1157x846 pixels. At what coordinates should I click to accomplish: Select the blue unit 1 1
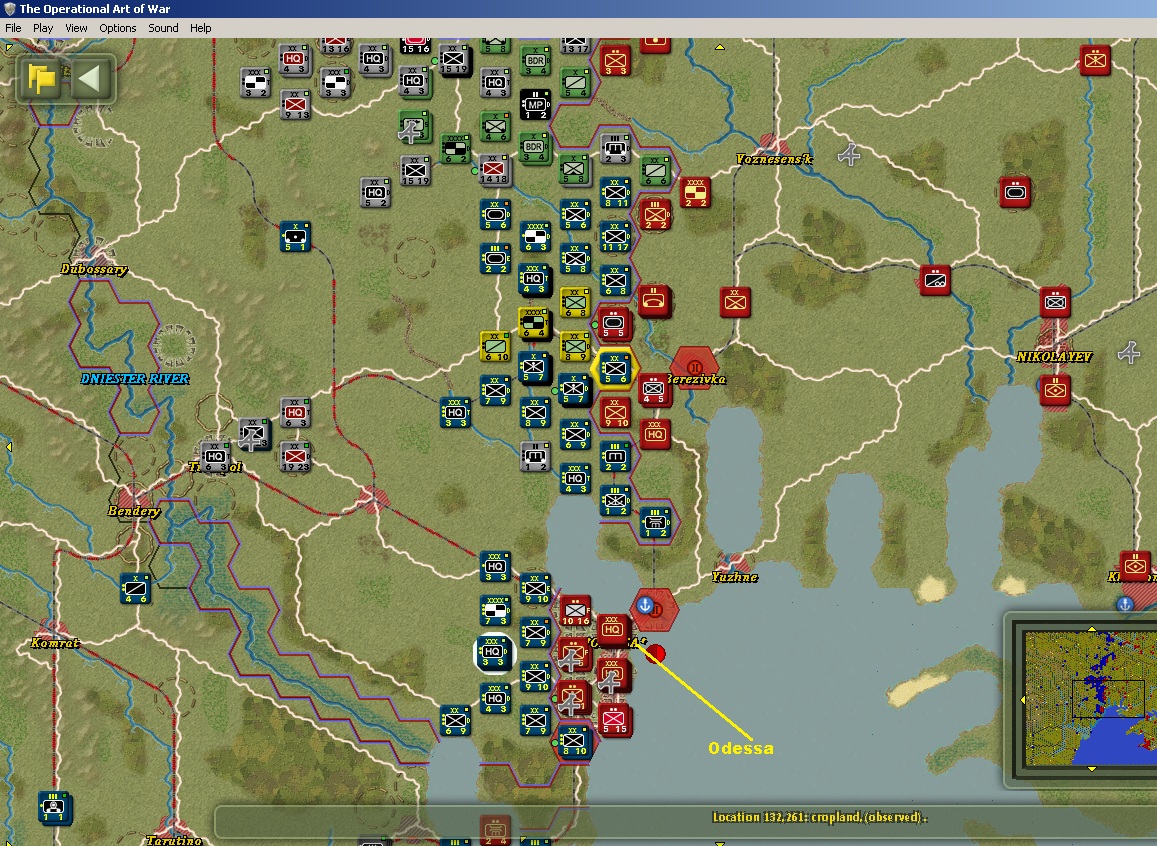[x=53, y=808]
